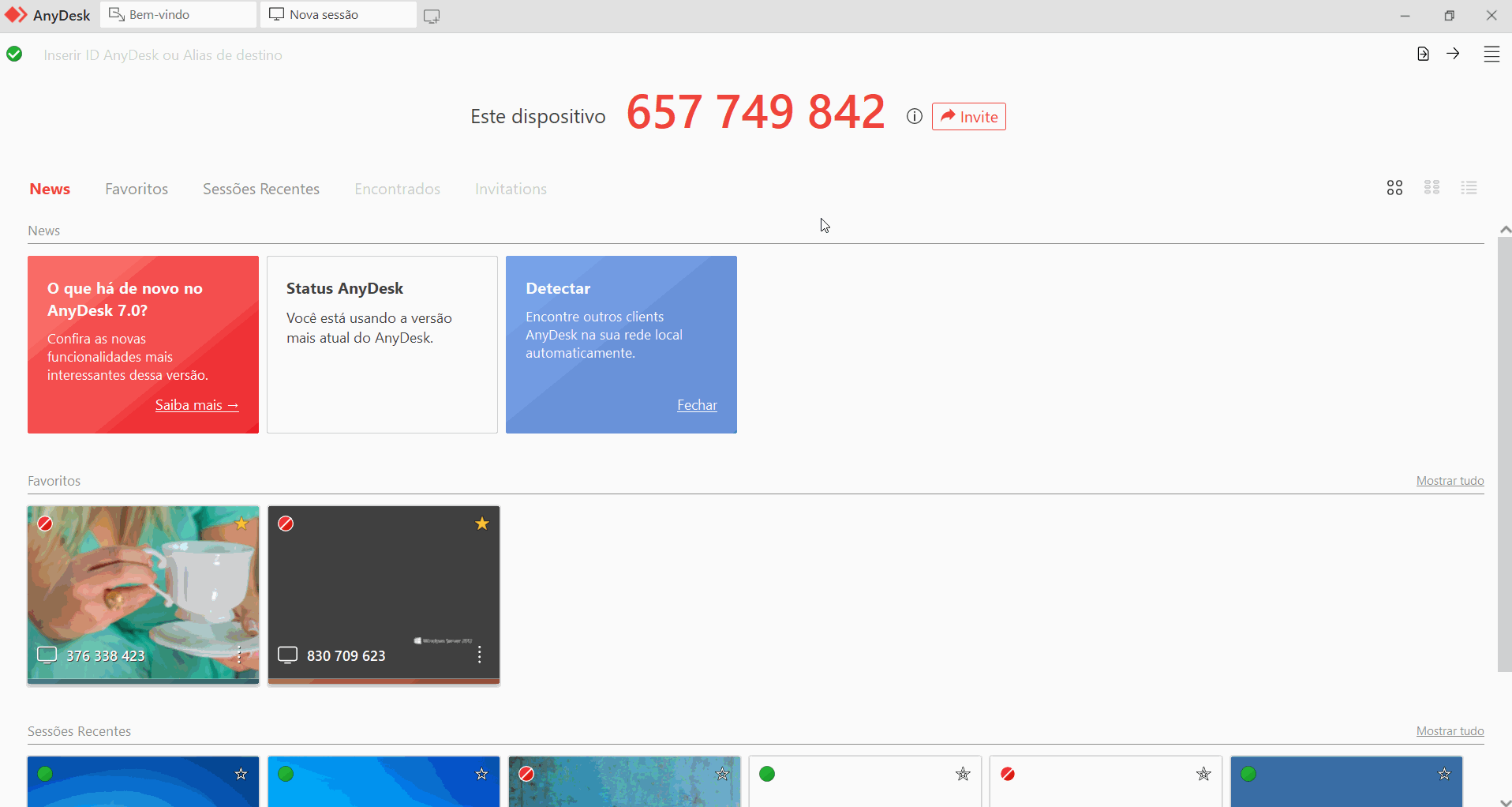Click the connect arrow next to the ID field

coord(1454,54)
